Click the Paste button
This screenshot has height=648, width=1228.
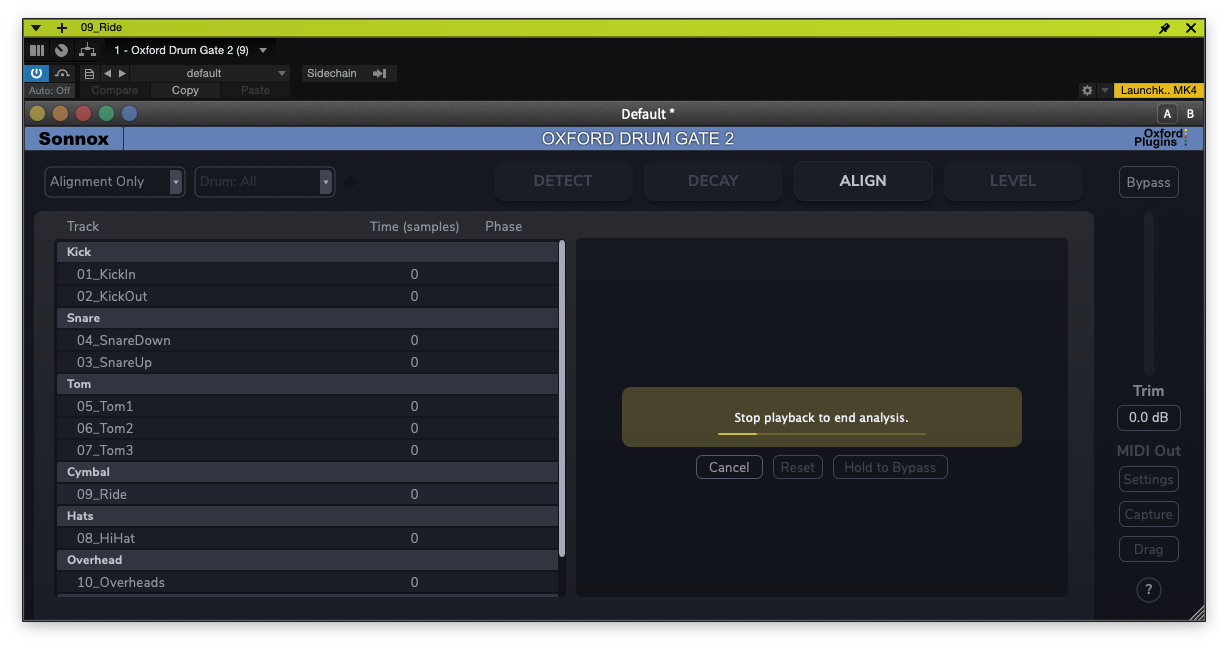pos(255,90)
